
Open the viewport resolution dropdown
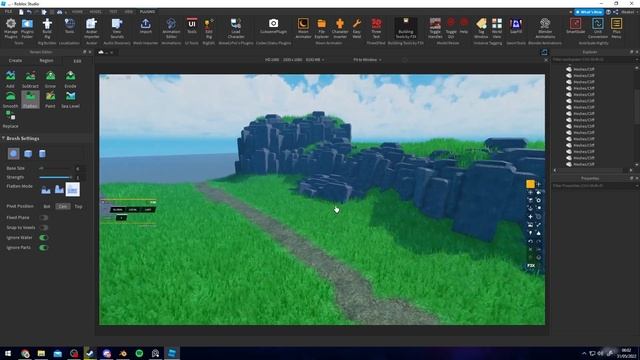click(295, 60)
